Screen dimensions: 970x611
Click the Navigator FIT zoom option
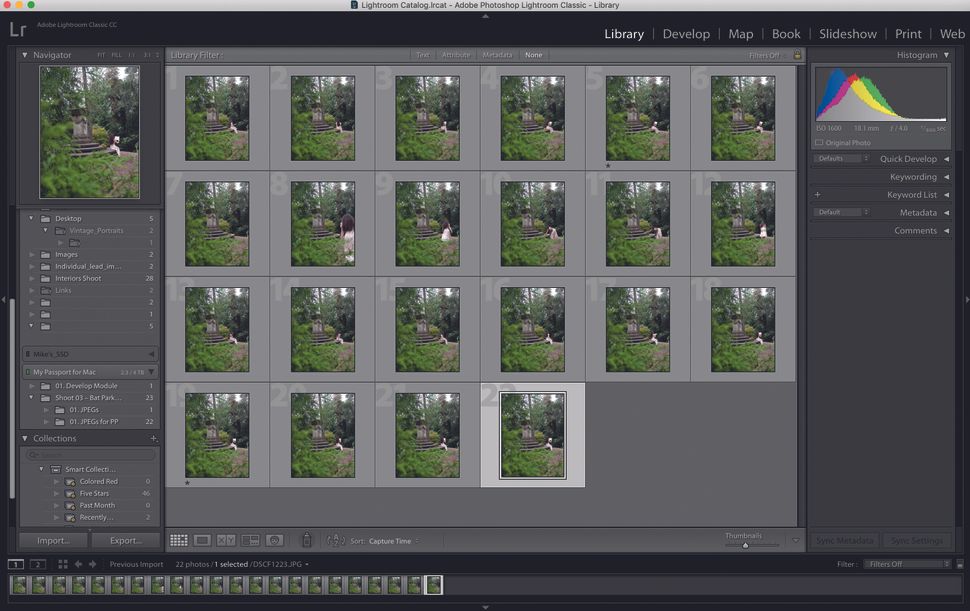click(99, 55)
